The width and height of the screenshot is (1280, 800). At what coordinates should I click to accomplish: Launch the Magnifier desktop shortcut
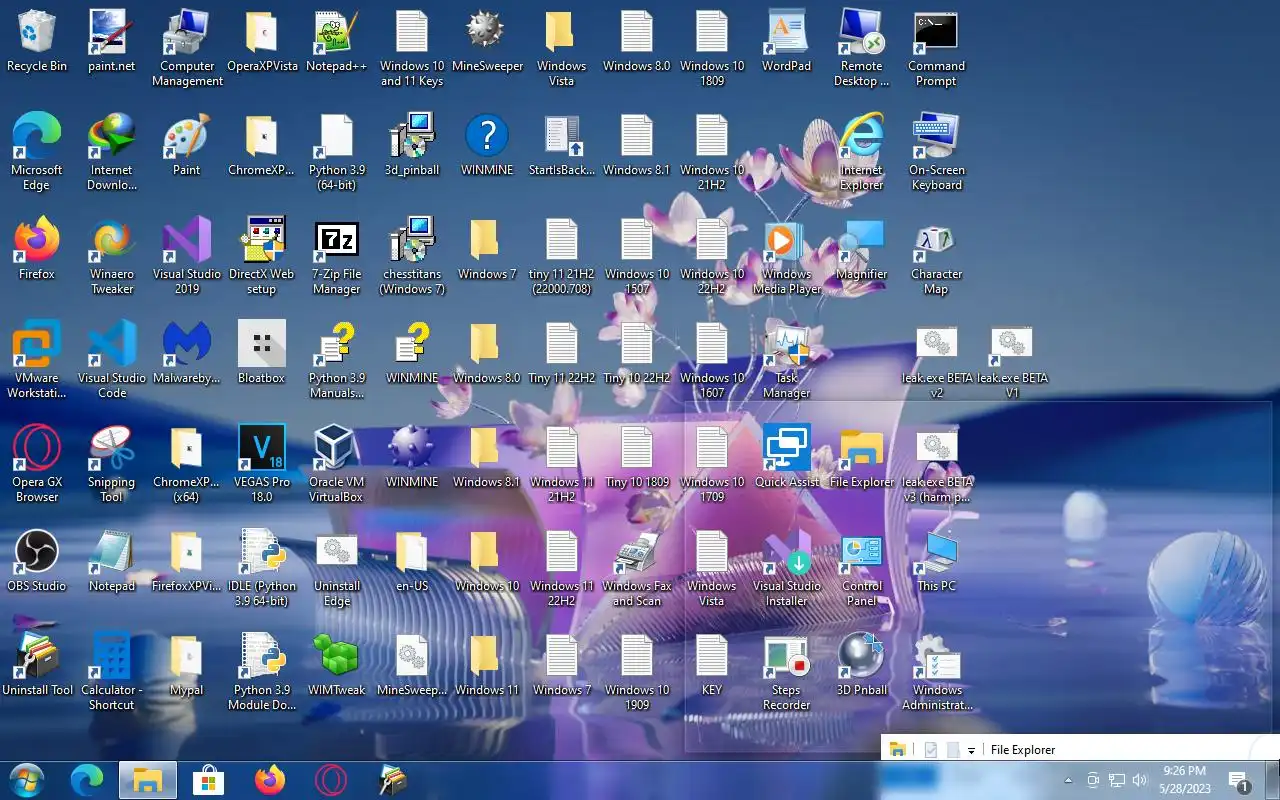(862, 249)
